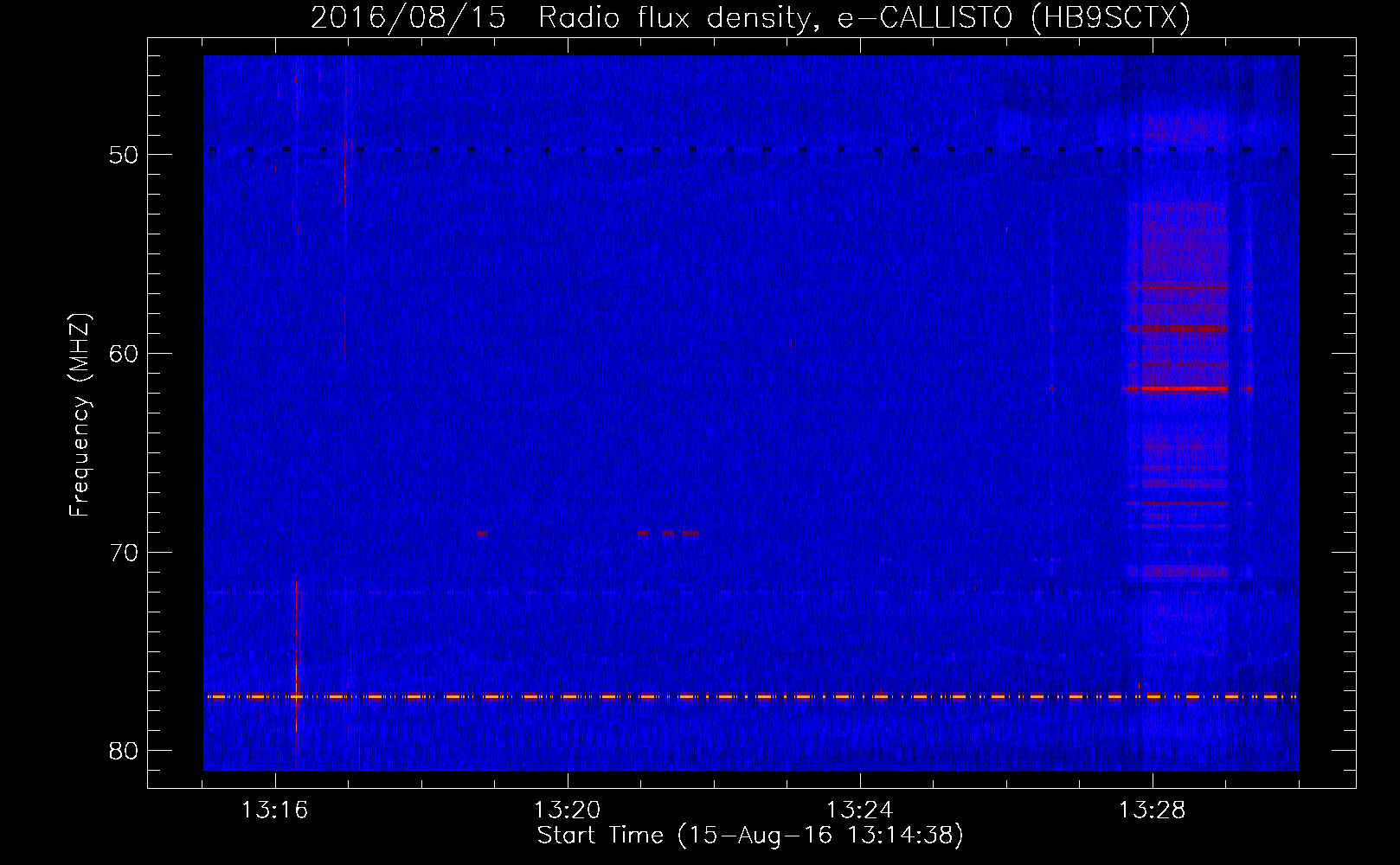Click the 70 frequency tick label
Viewport: 1400px width, 865px height.
124,553
